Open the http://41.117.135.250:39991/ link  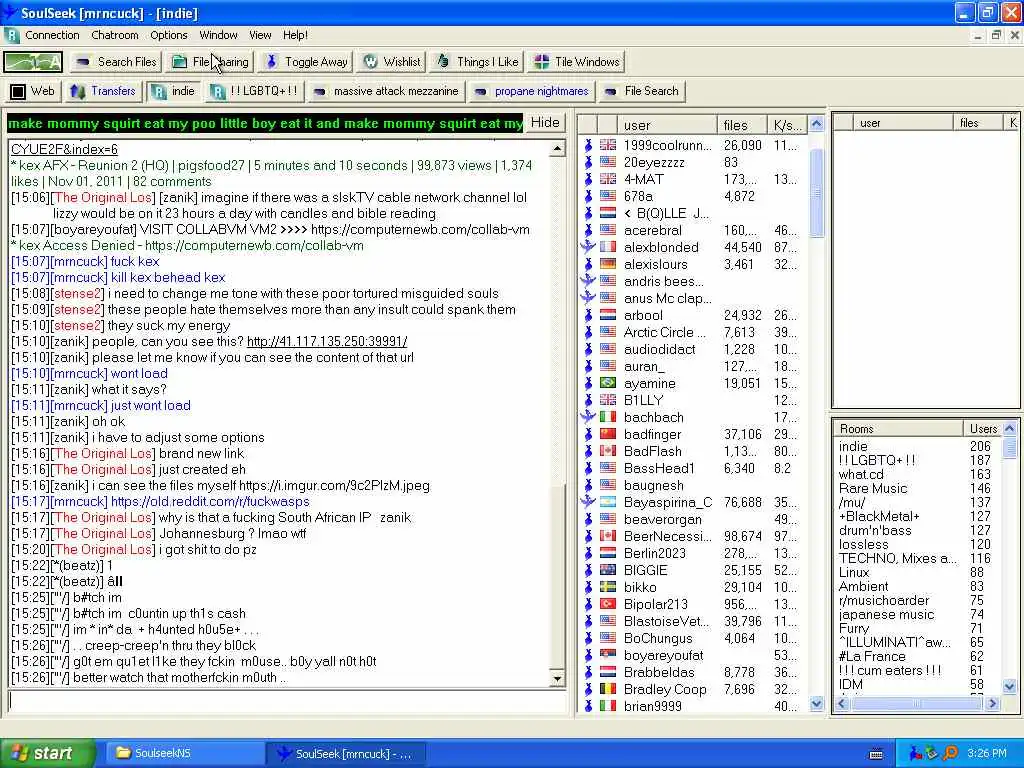pyautogui.click(x=327, y=342)
